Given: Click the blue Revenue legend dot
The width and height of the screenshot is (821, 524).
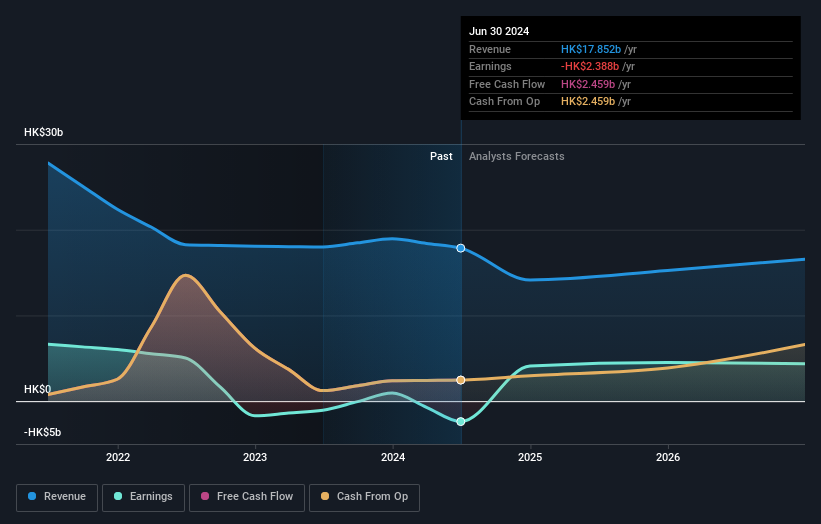Looking at the screenshot, I should pyautogui.click(x=32, y=496).
